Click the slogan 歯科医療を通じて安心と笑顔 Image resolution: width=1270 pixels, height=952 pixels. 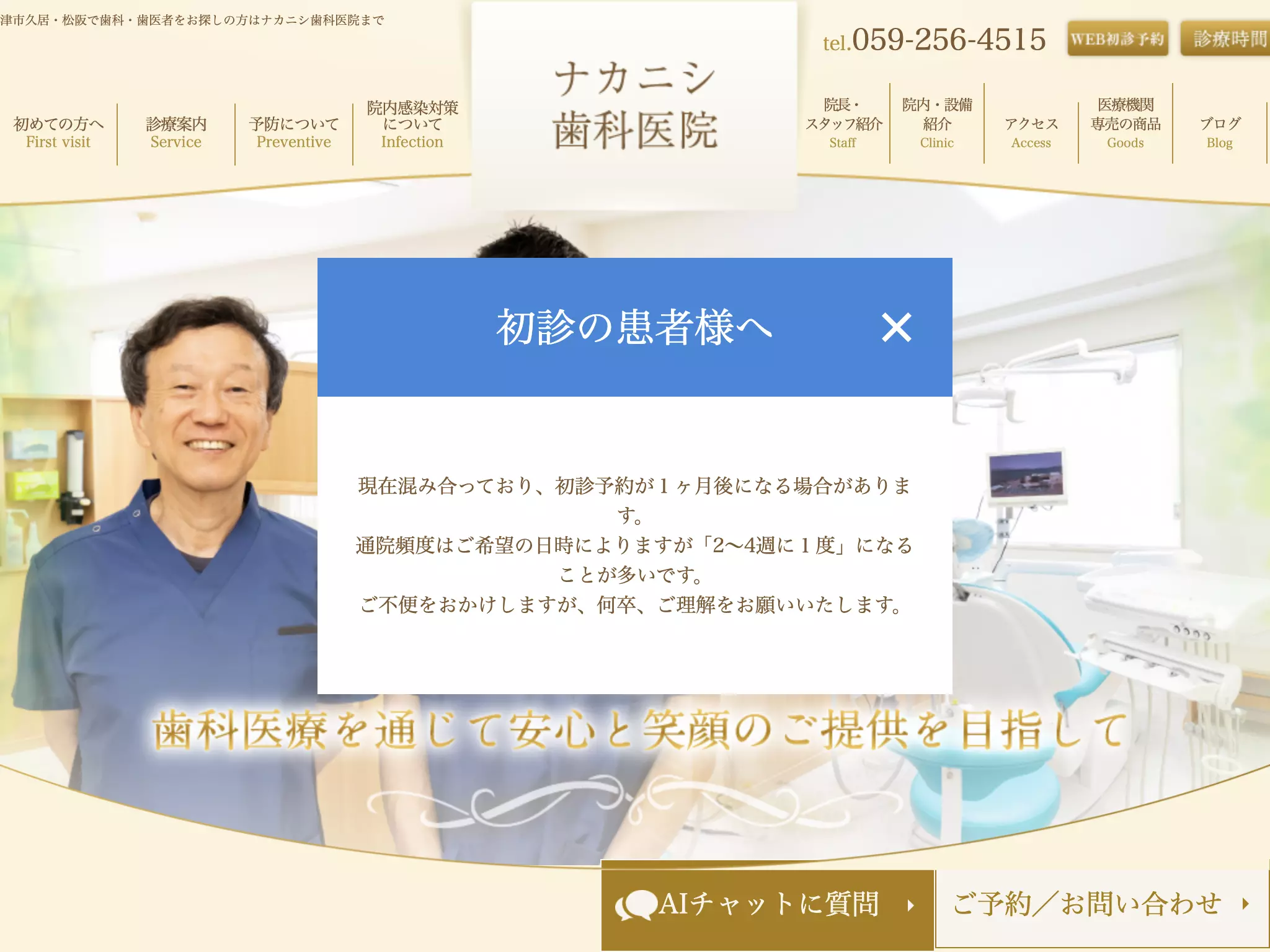pos(639,730)
